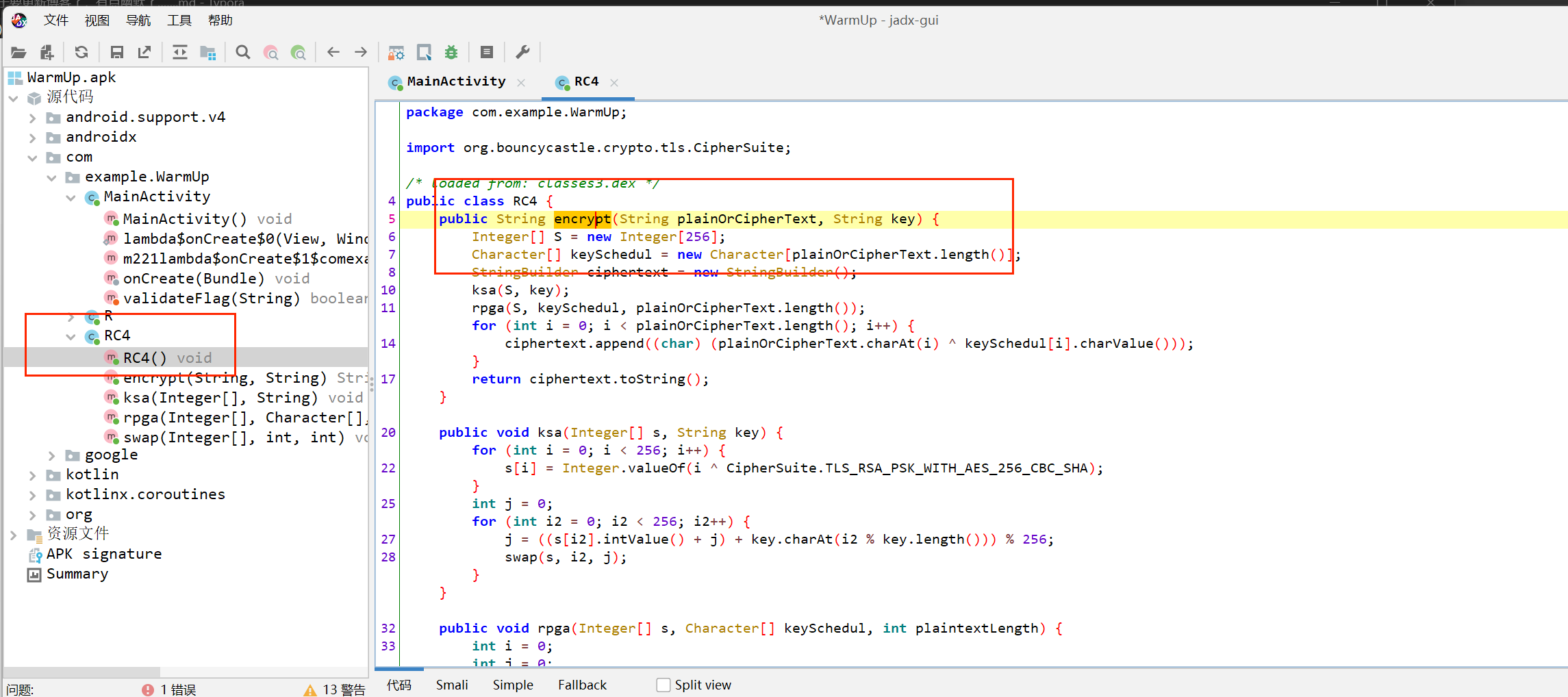Image resolution: width=1568 pixels, height=697 pixels.
Task: Select onCreate(Bundle) method in tree
Action: tap(207, 279)
